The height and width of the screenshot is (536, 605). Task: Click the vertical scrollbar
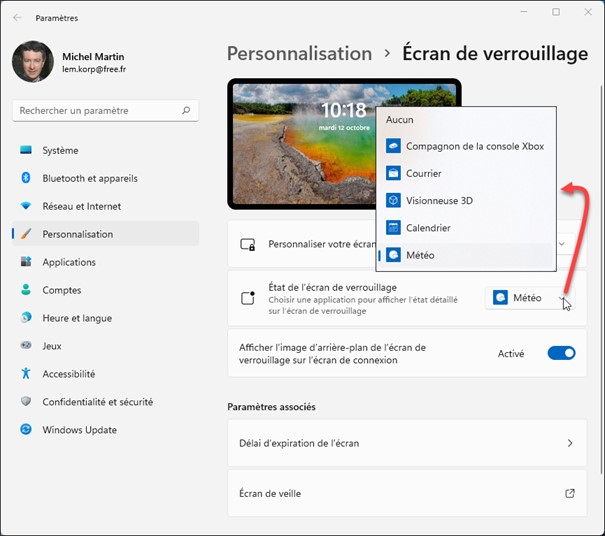[x=601, y=279]
